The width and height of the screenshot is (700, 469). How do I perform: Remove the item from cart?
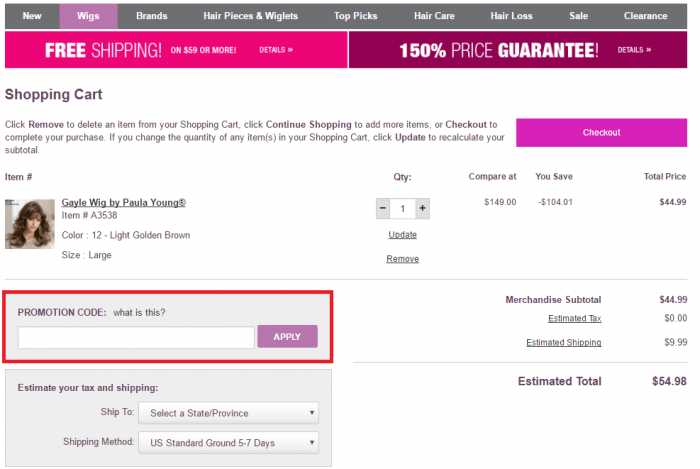(402, 259)
